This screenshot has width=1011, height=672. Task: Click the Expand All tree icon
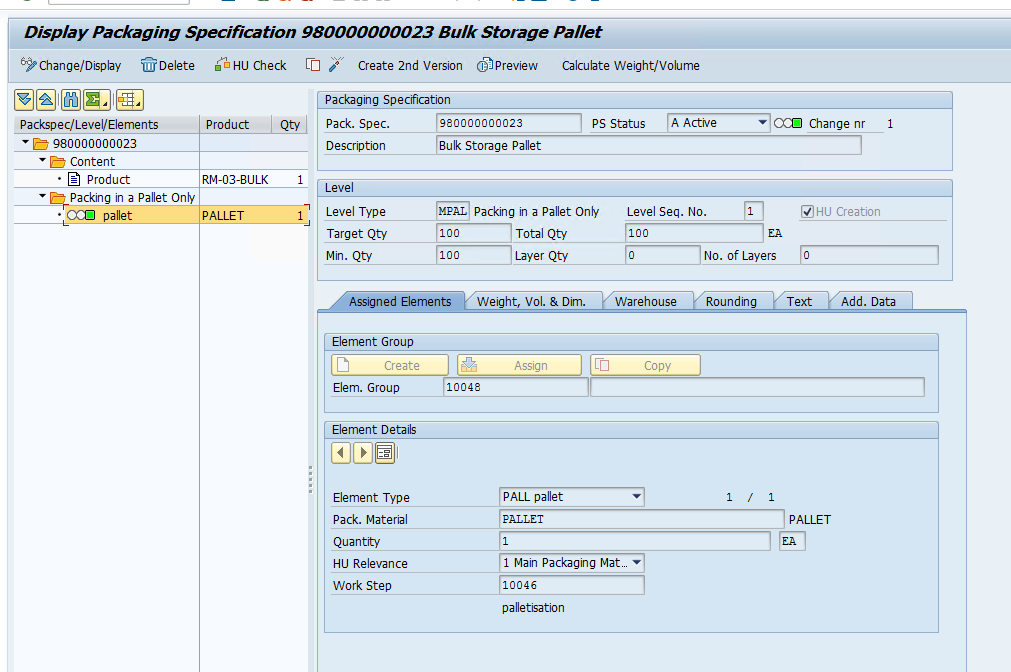tap(24, 100)
